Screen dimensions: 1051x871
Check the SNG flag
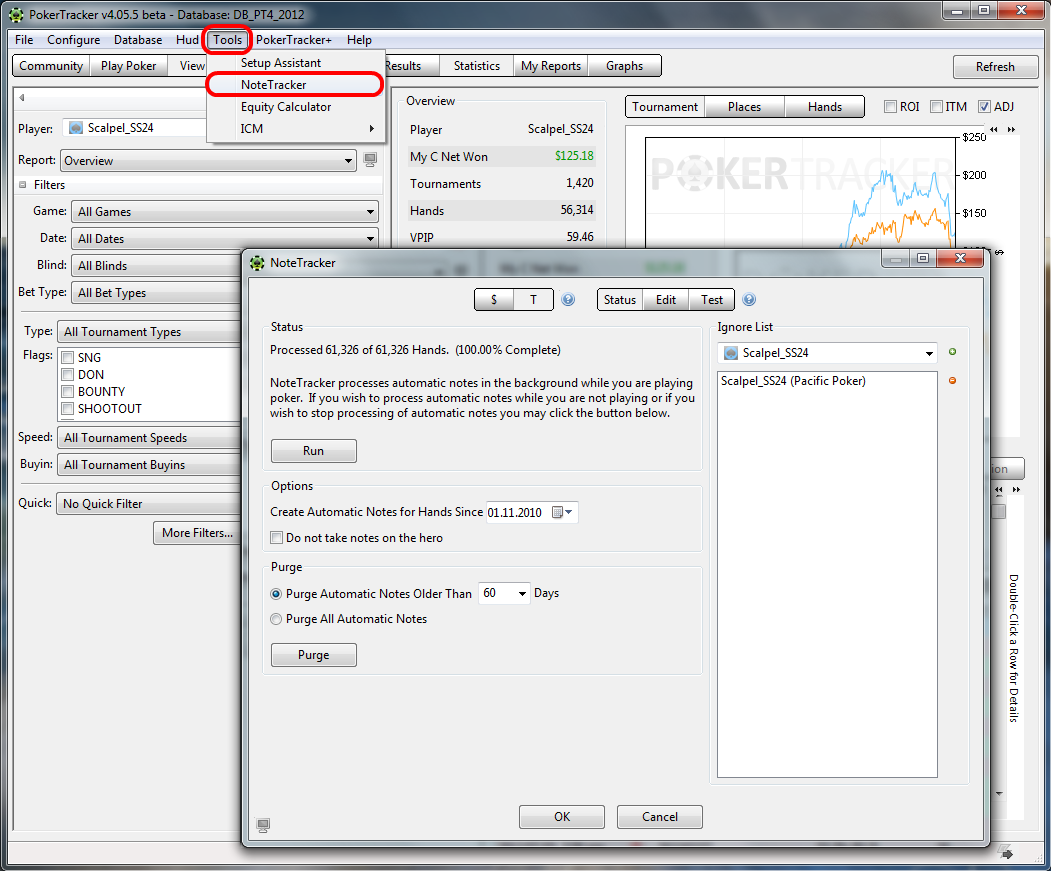click(x=68, y=358)
